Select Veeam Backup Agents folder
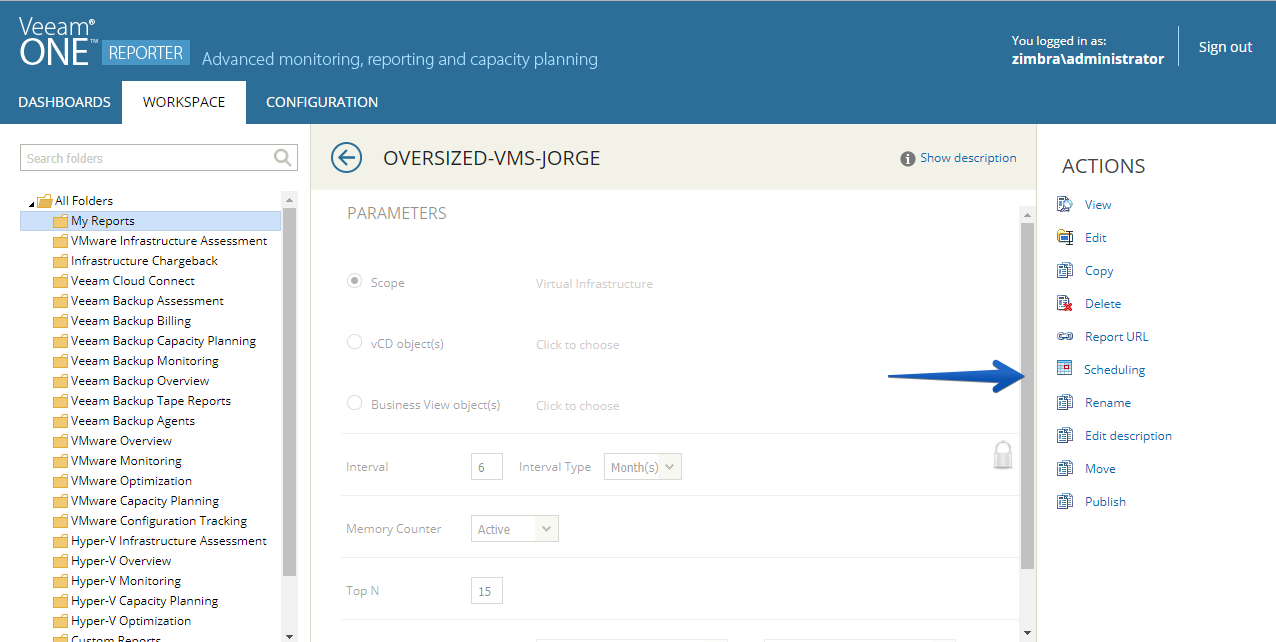The height and width of the screenshot is (642, 1276). pos(133,421)
